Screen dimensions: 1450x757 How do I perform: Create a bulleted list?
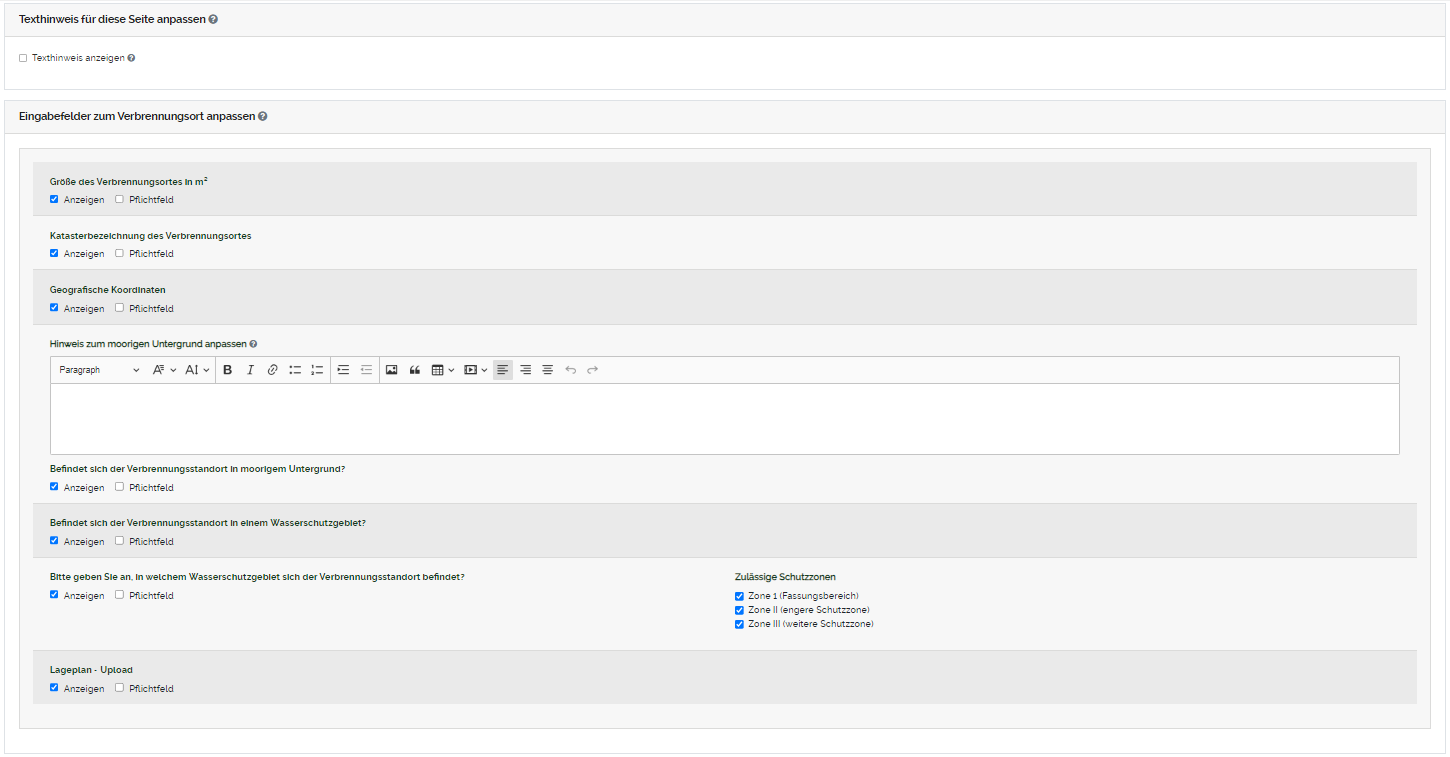click(x=295, y=370)
